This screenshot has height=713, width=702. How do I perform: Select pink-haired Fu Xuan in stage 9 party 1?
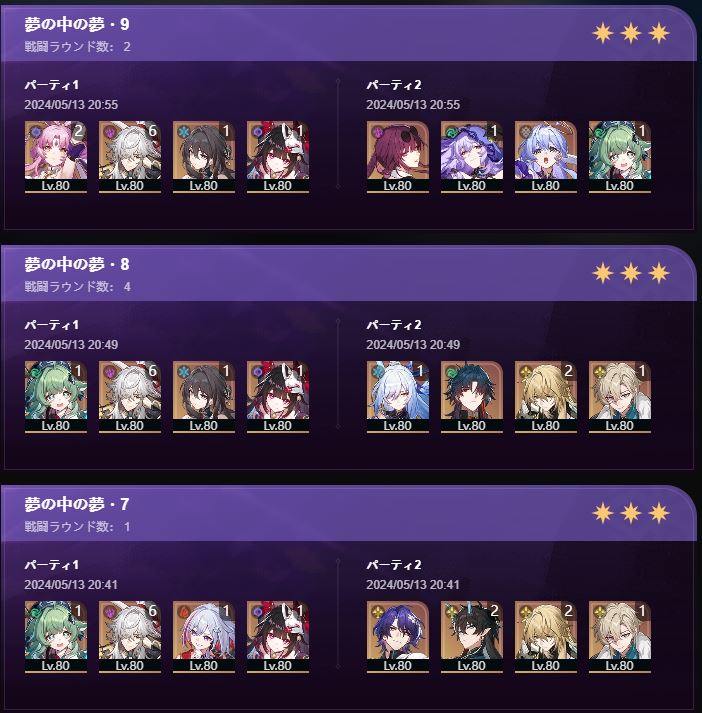pyautogui.click(x=55, y=157)
